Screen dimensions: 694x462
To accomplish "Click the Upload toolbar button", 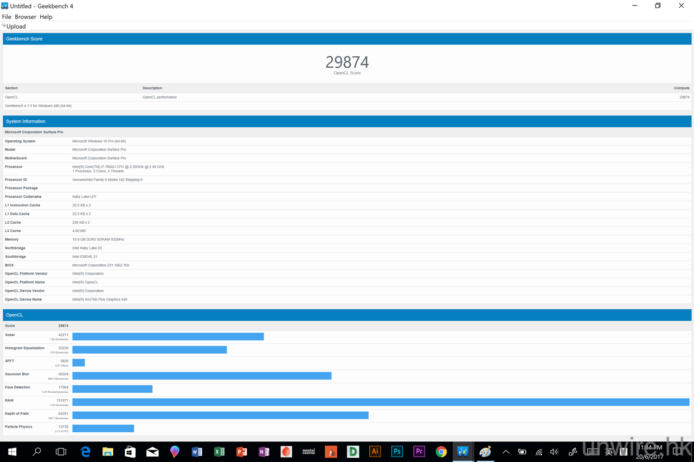I will pos(15,26).
